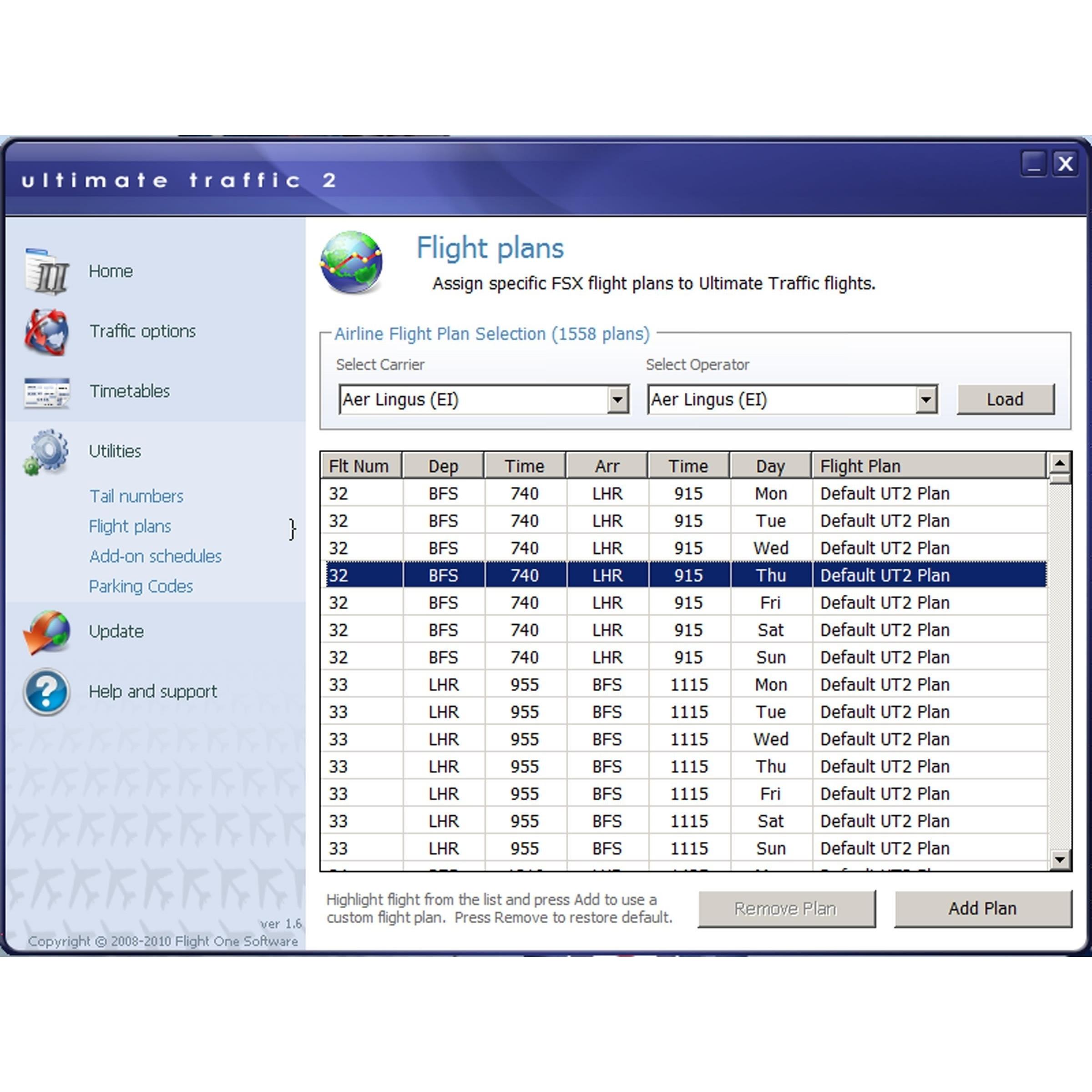Sort by the Dep column header
This screenshot has height=1092, width=1092.
[x=443, y=466]
